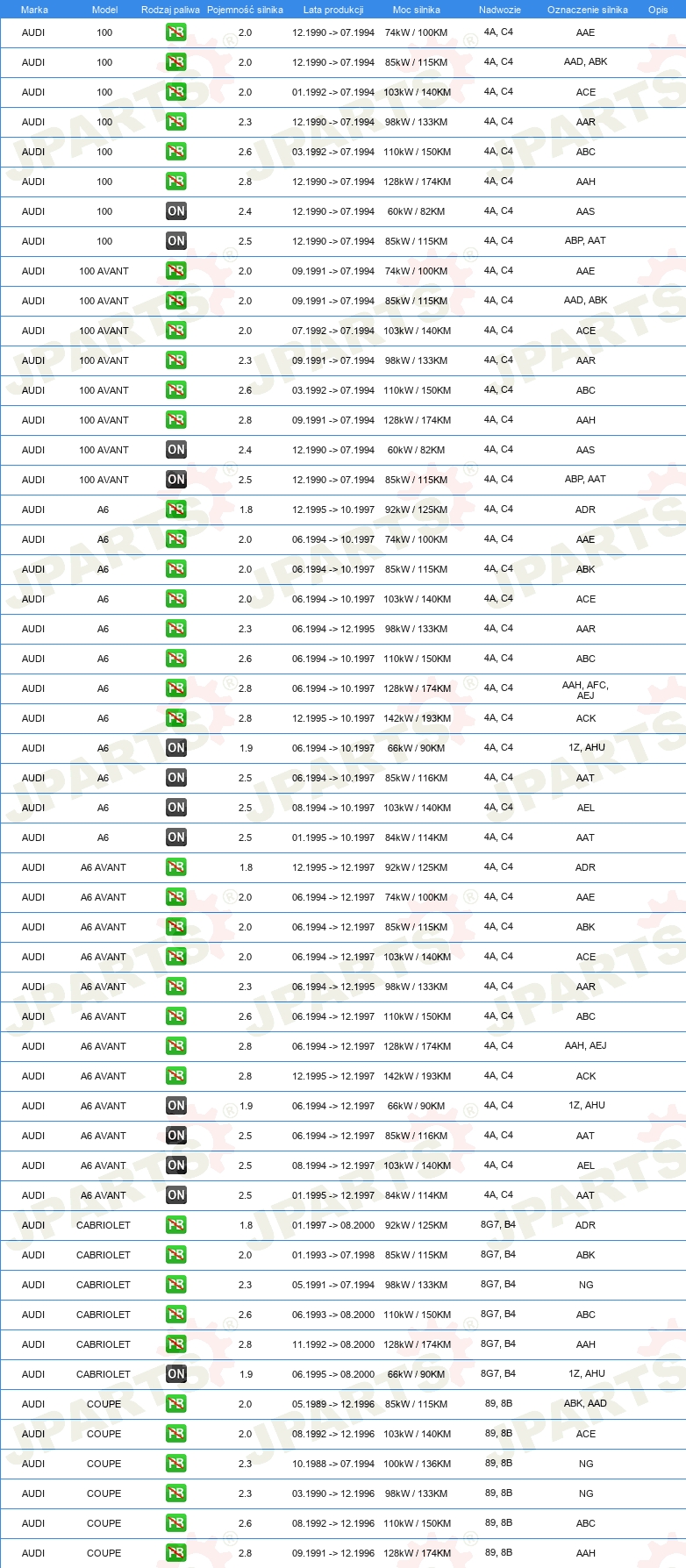Image resolution: width=686 pixels, height=1568 pixels.
Task: Click the Nadwozie column header
Action: pyautogui.click(x=500, y=10)
